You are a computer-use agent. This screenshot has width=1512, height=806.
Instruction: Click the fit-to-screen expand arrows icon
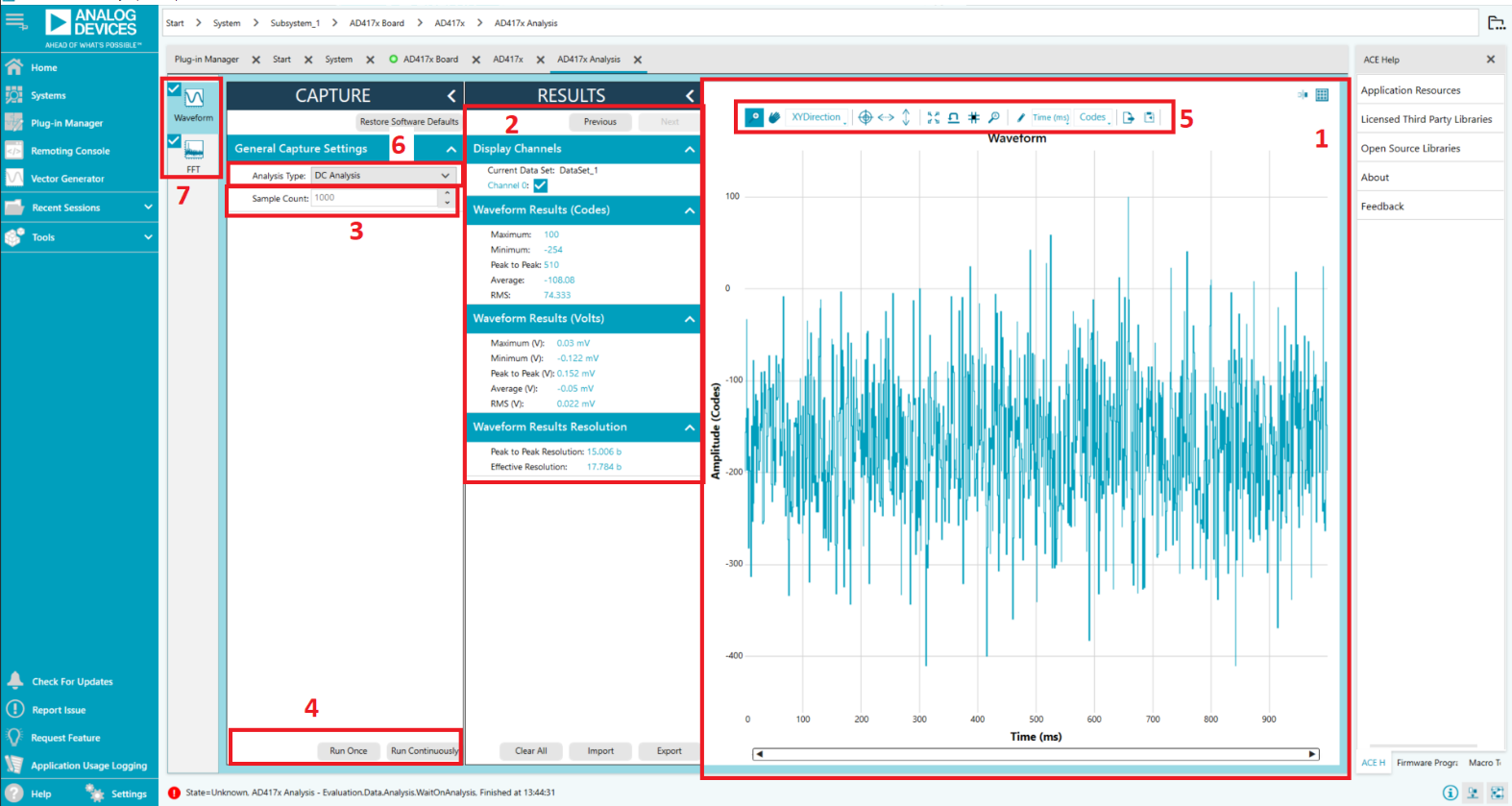pos(933,117)
